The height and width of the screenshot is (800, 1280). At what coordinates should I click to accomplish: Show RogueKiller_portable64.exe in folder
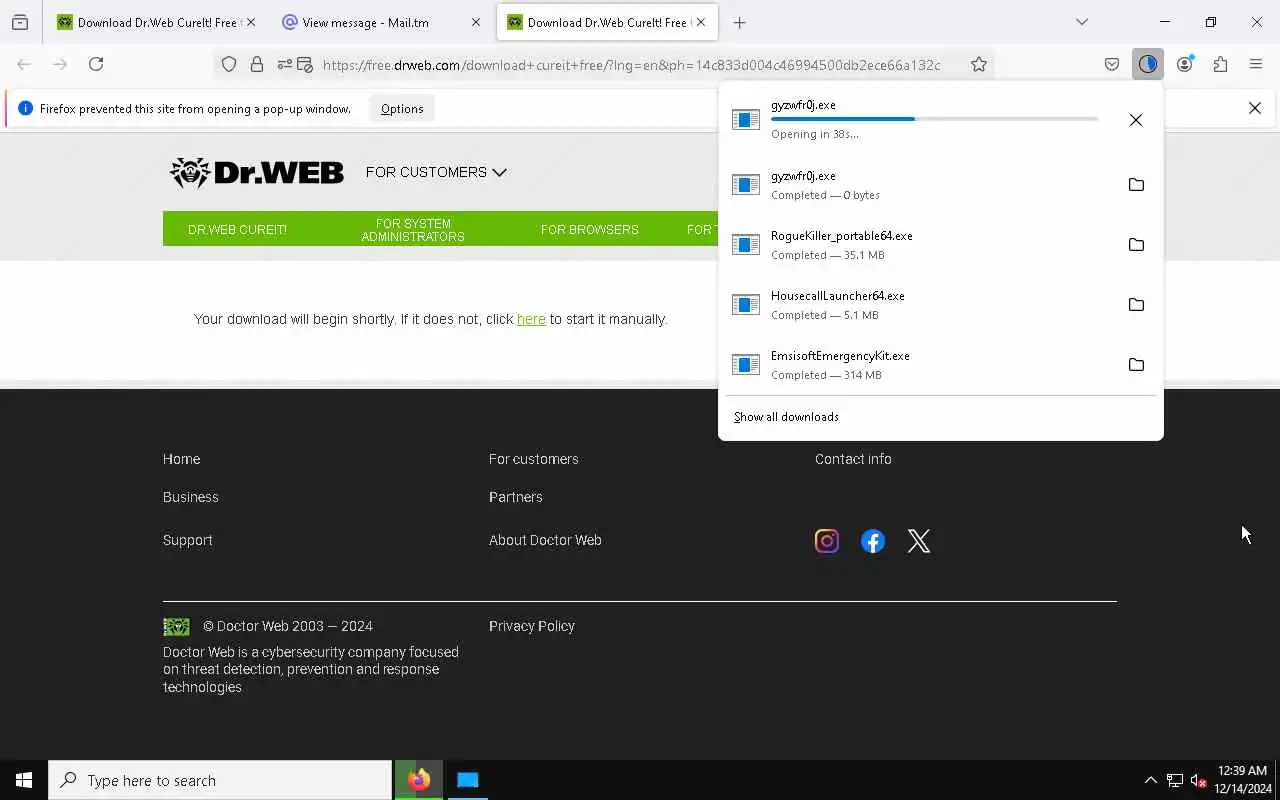click(1136, 245)
